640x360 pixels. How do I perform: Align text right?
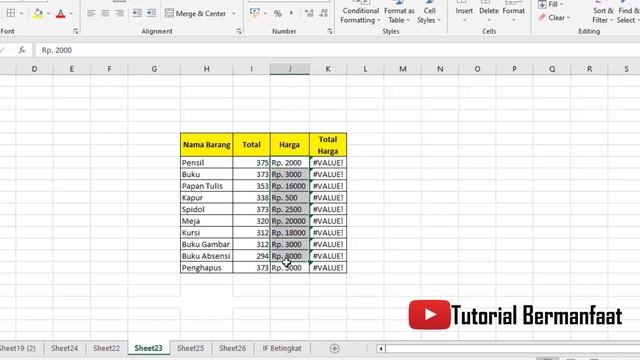(x=119, y=13)
